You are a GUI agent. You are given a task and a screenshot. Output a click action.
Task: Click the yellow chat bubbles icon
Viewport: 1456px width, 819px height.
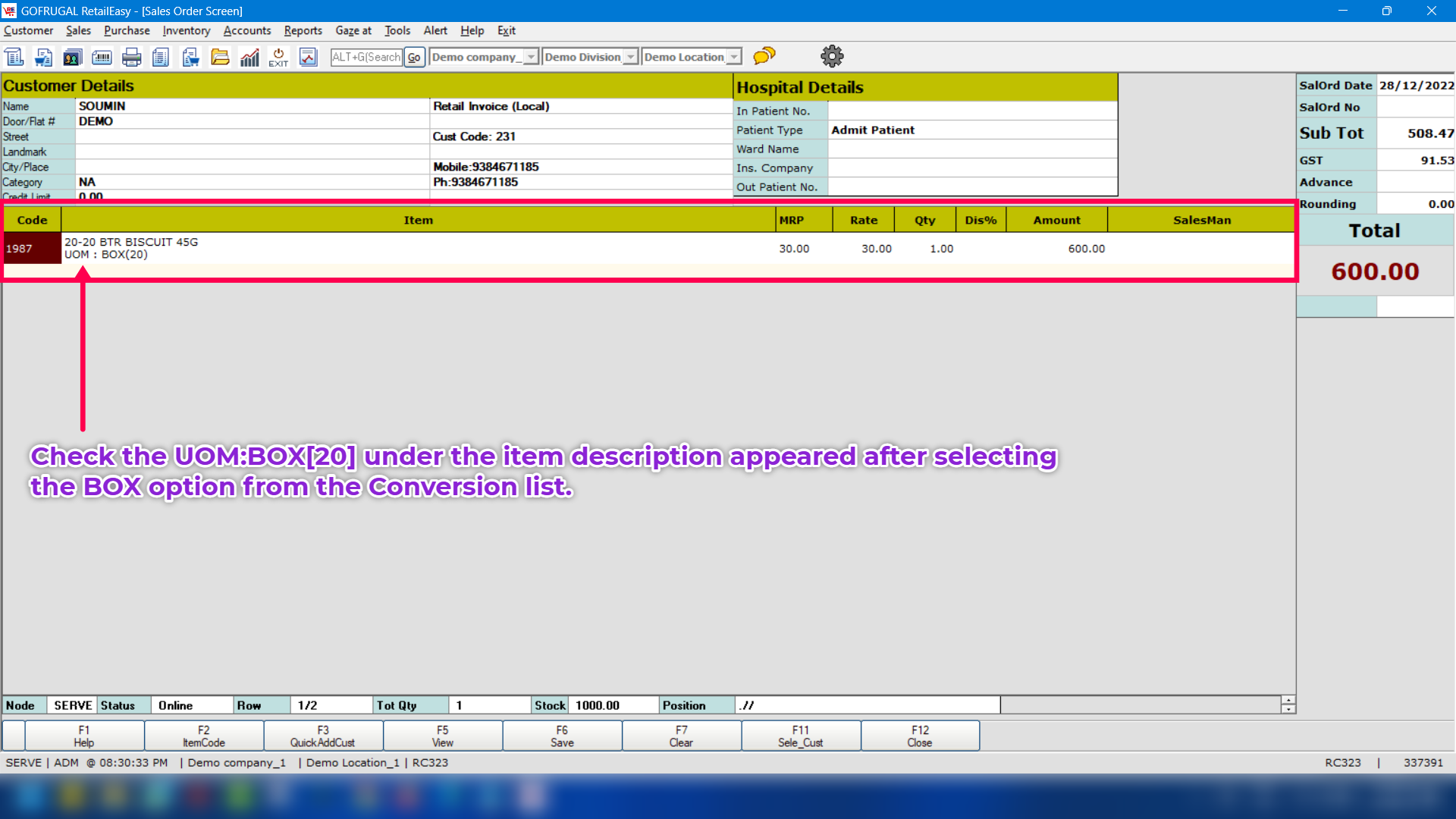pyautogui.click(x=764, y=56)
